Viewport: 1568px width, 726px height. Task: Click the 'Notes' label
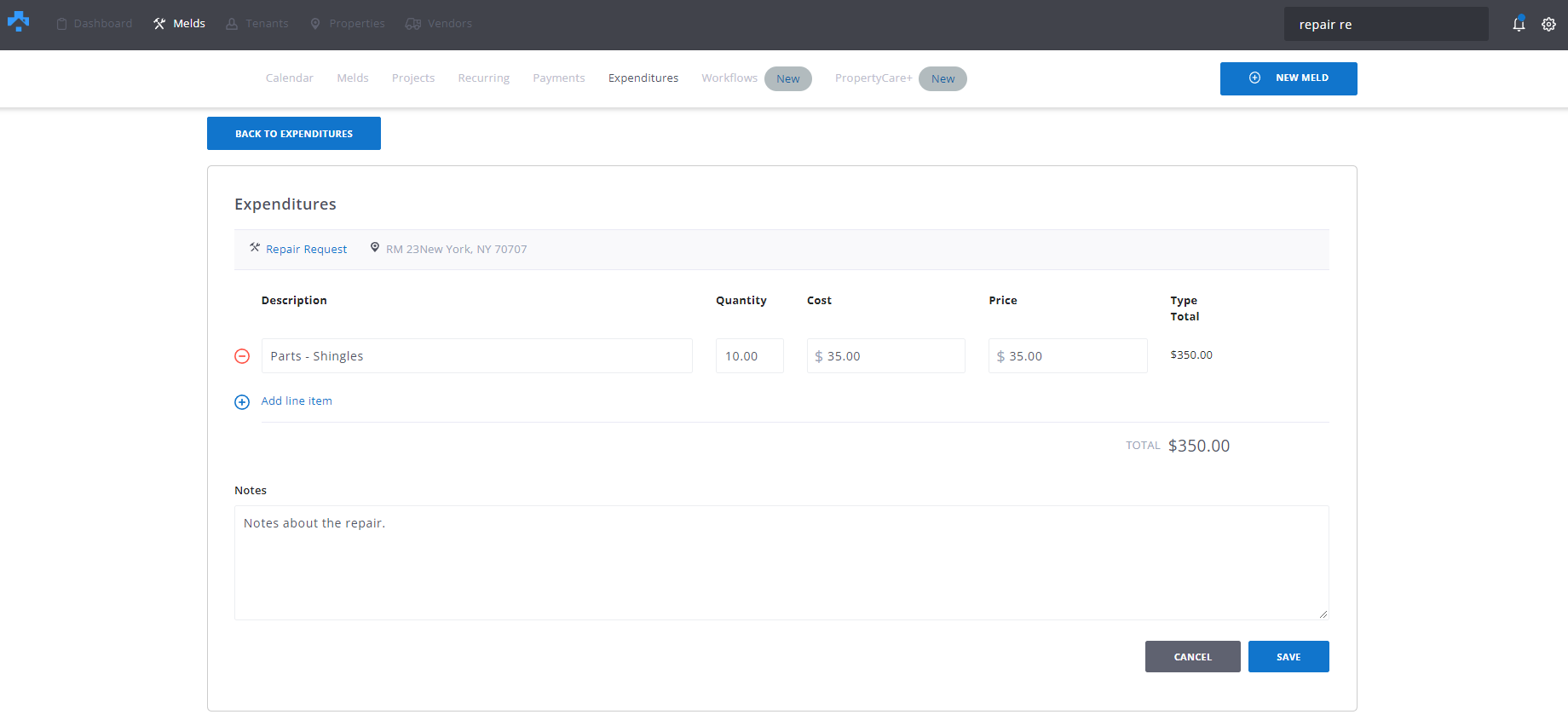251,490
